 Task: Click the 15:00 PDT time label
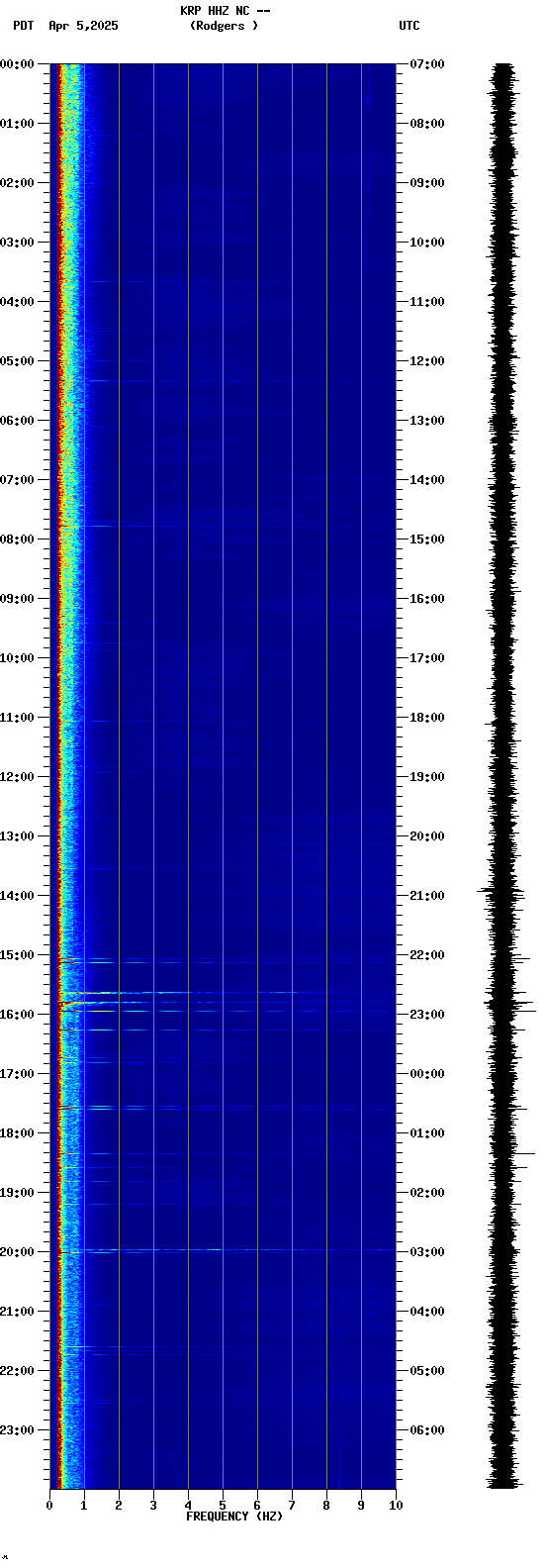[x=18, y=955]
